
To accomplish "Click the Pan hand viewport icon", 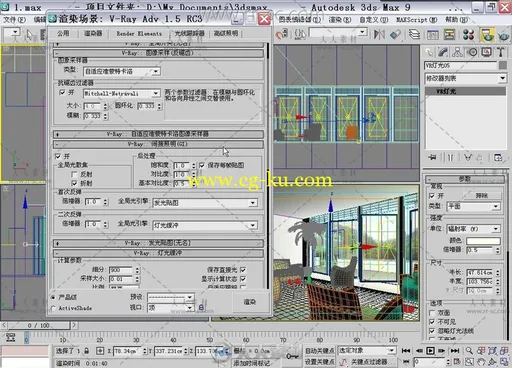I will click(x=481, y=362).
